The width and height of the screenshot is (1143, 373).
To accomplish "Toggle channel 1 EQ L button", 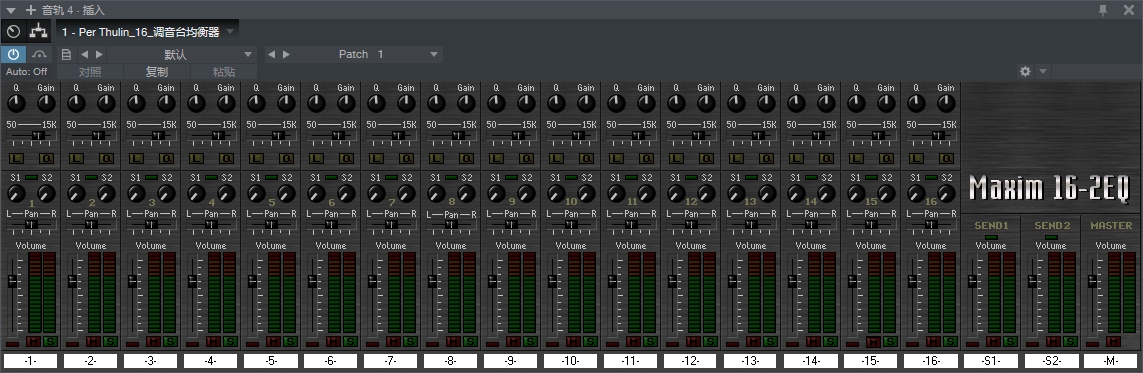I will 17,158.
